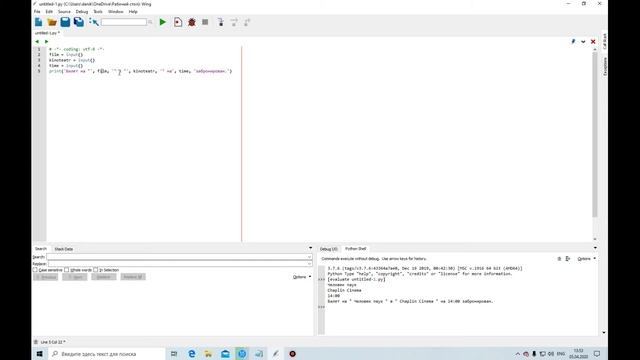Step out of the function using the toolbar icon
This screenshot has height=360, width=640.
click(247, 22)
